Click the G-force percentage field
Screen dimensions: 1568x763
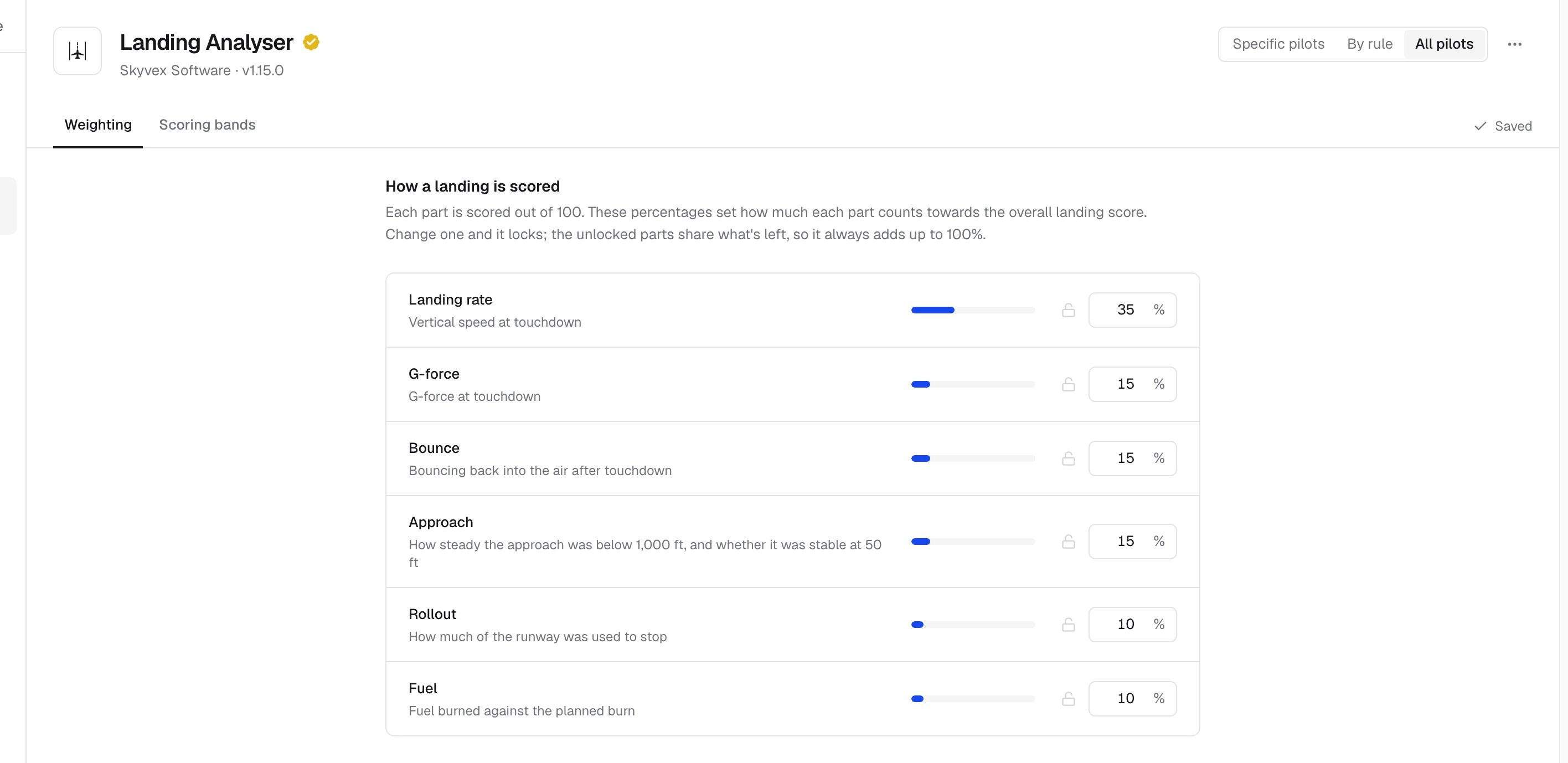coord(1132,384)
